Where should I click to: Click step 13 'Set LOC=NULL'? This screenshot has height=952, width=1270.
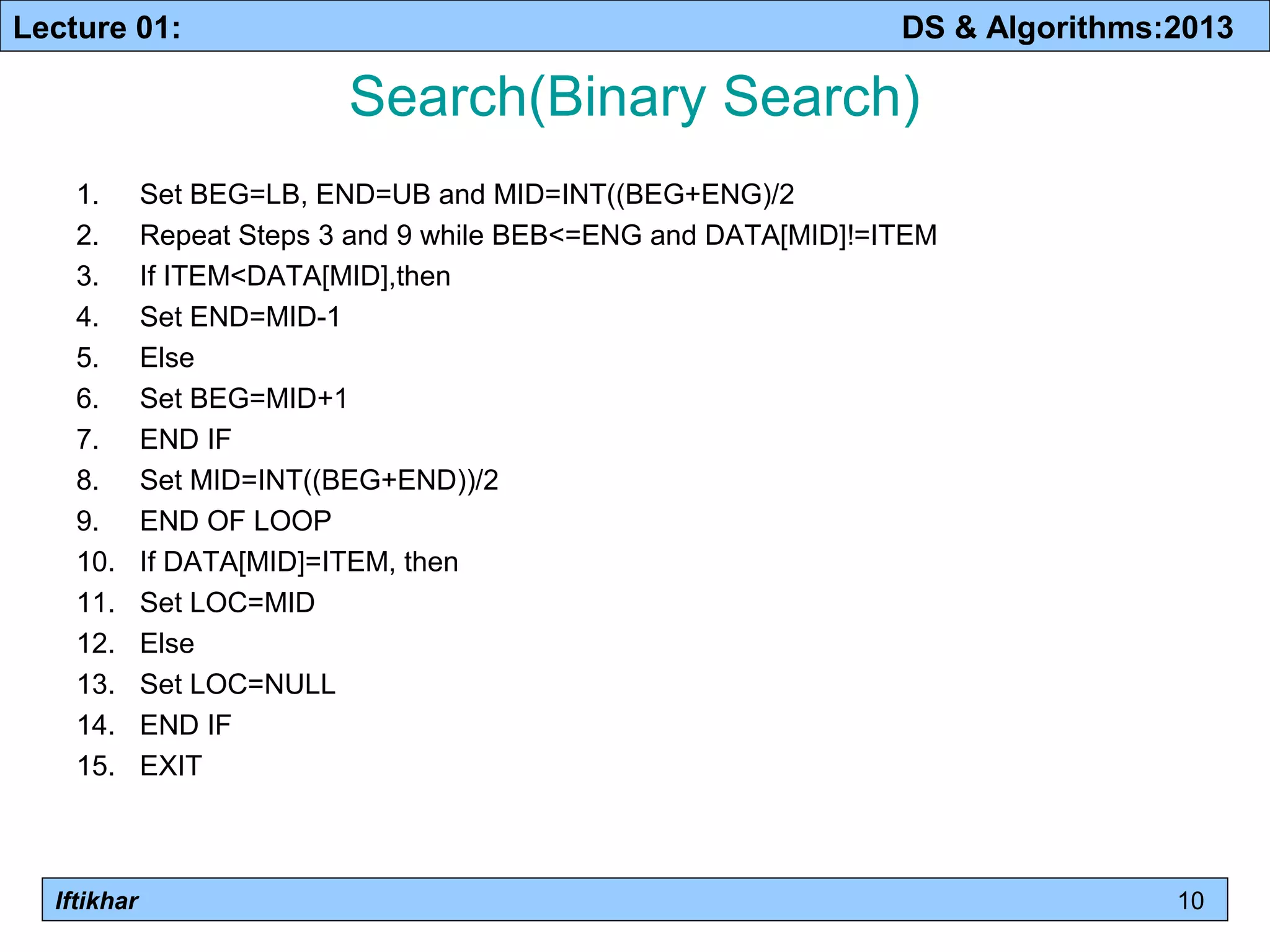point(238,684)
